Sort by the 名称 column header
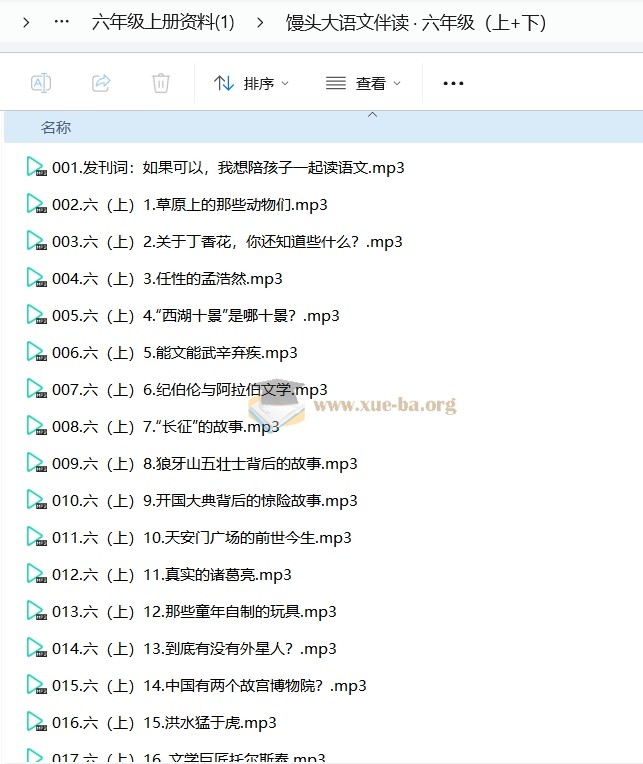The image size is (643, 764). 56,128
